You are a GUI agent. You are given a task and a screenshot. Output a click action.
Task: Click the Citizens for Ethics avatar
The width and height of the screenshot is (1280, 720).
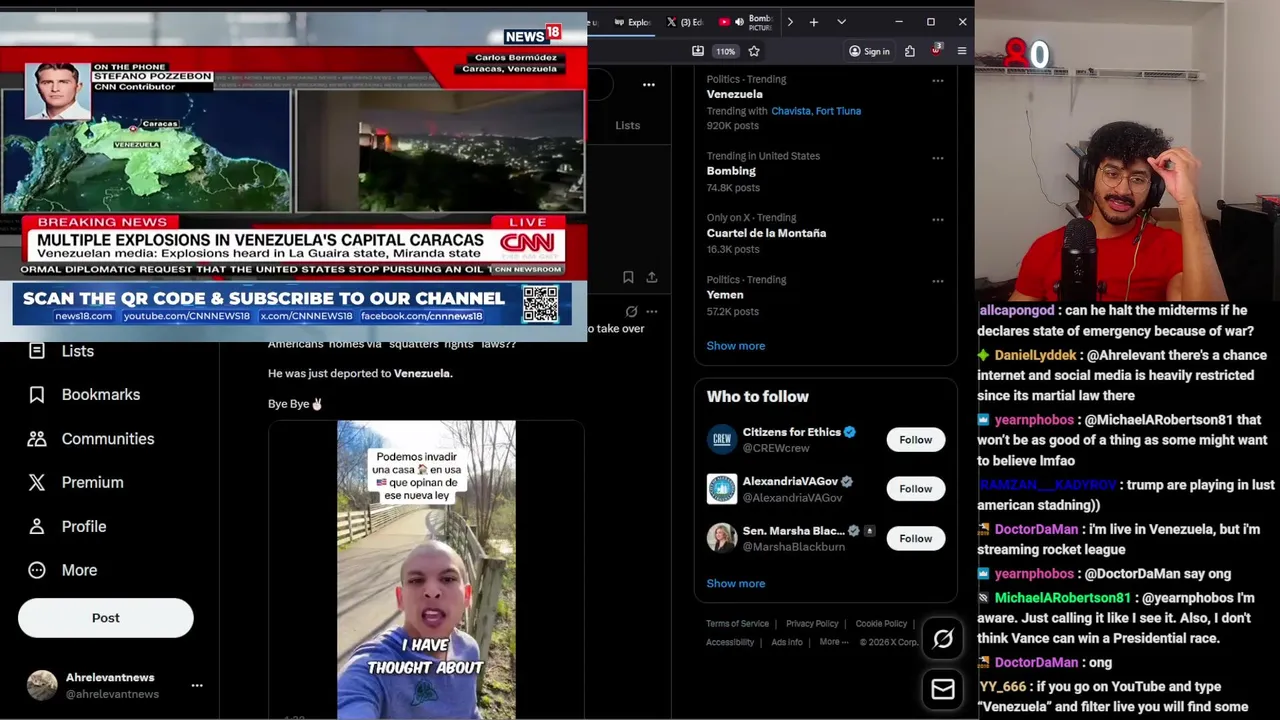click(x=722, y=440)
